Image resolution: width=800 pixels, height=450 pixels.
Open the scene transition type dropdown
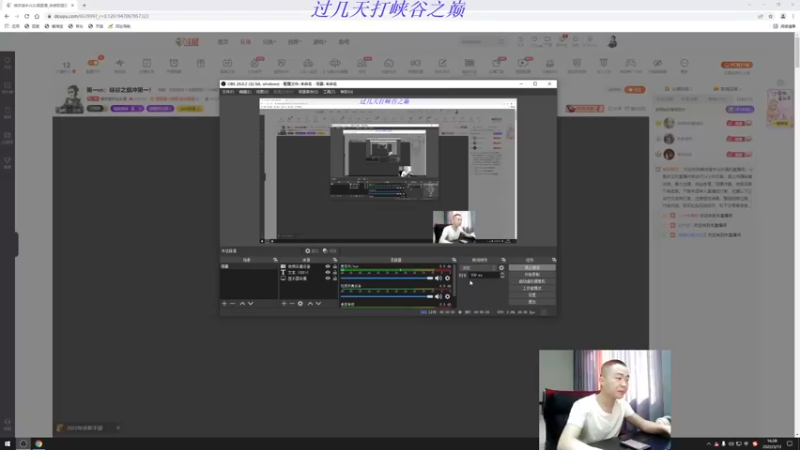coord(478,268)
